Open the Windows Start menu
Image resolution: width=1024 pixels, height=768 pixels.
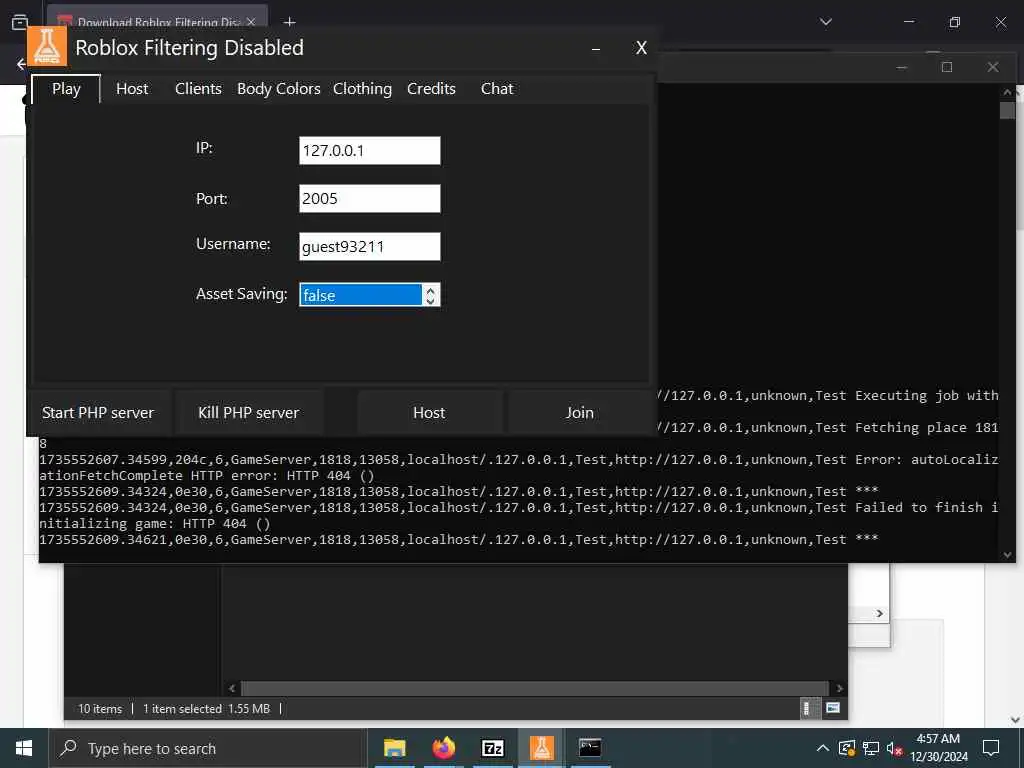pyautogui.click(x=24, y=748)
